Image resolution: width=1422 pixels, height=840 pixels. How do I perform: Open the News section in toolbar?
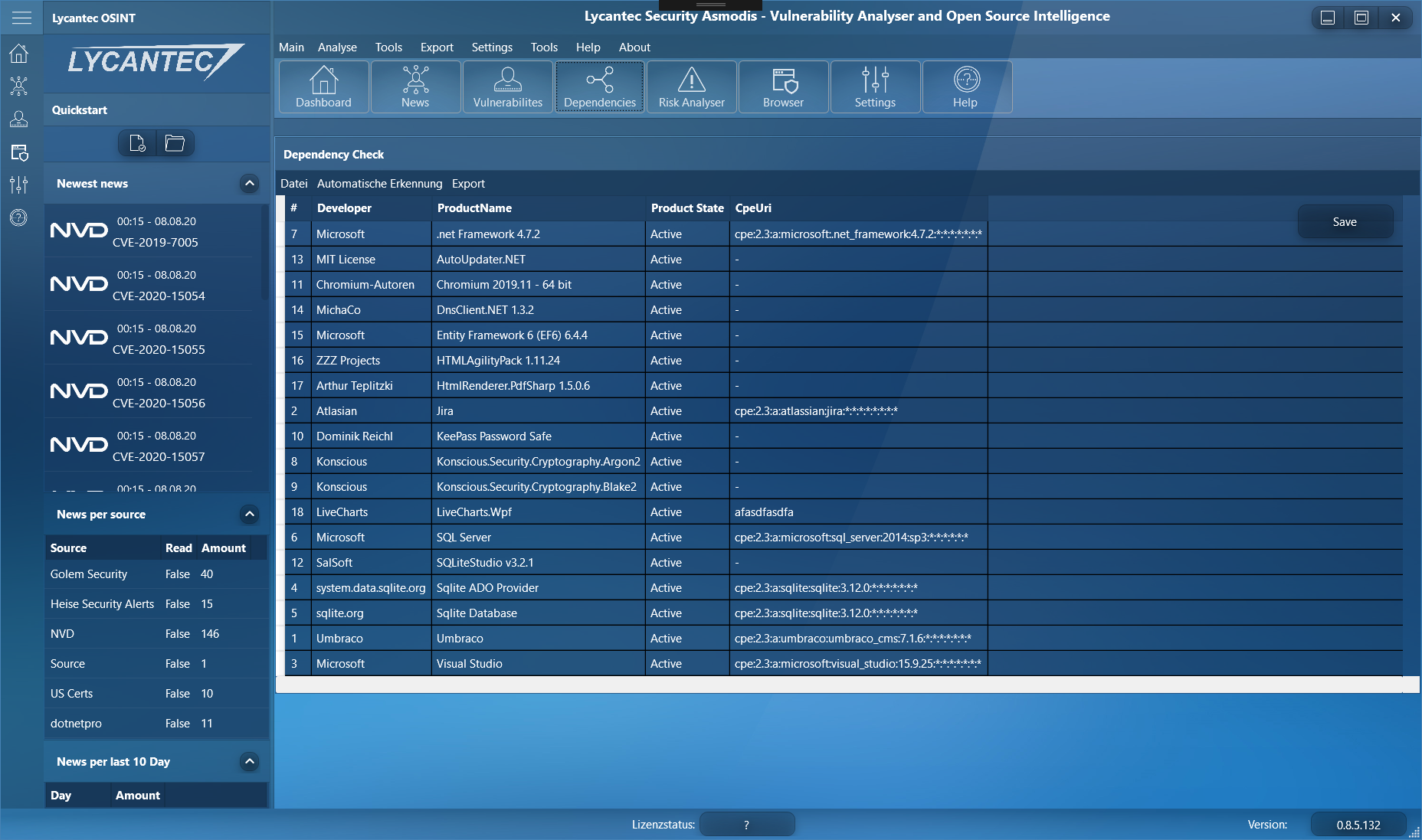coord(415,87)
